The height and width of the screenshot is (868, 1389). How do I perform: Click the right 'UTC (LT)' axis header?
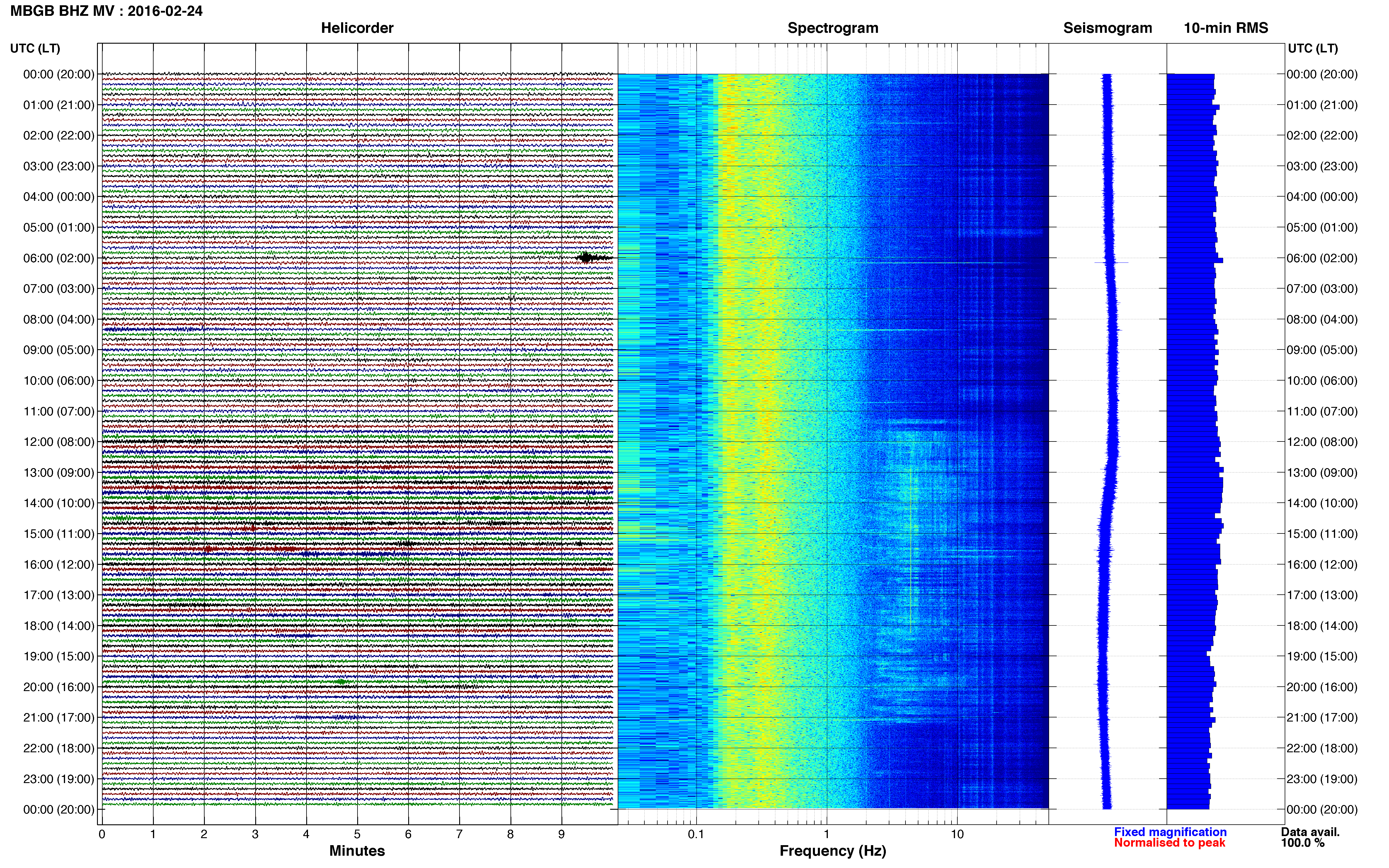(x=1313, y=48)
